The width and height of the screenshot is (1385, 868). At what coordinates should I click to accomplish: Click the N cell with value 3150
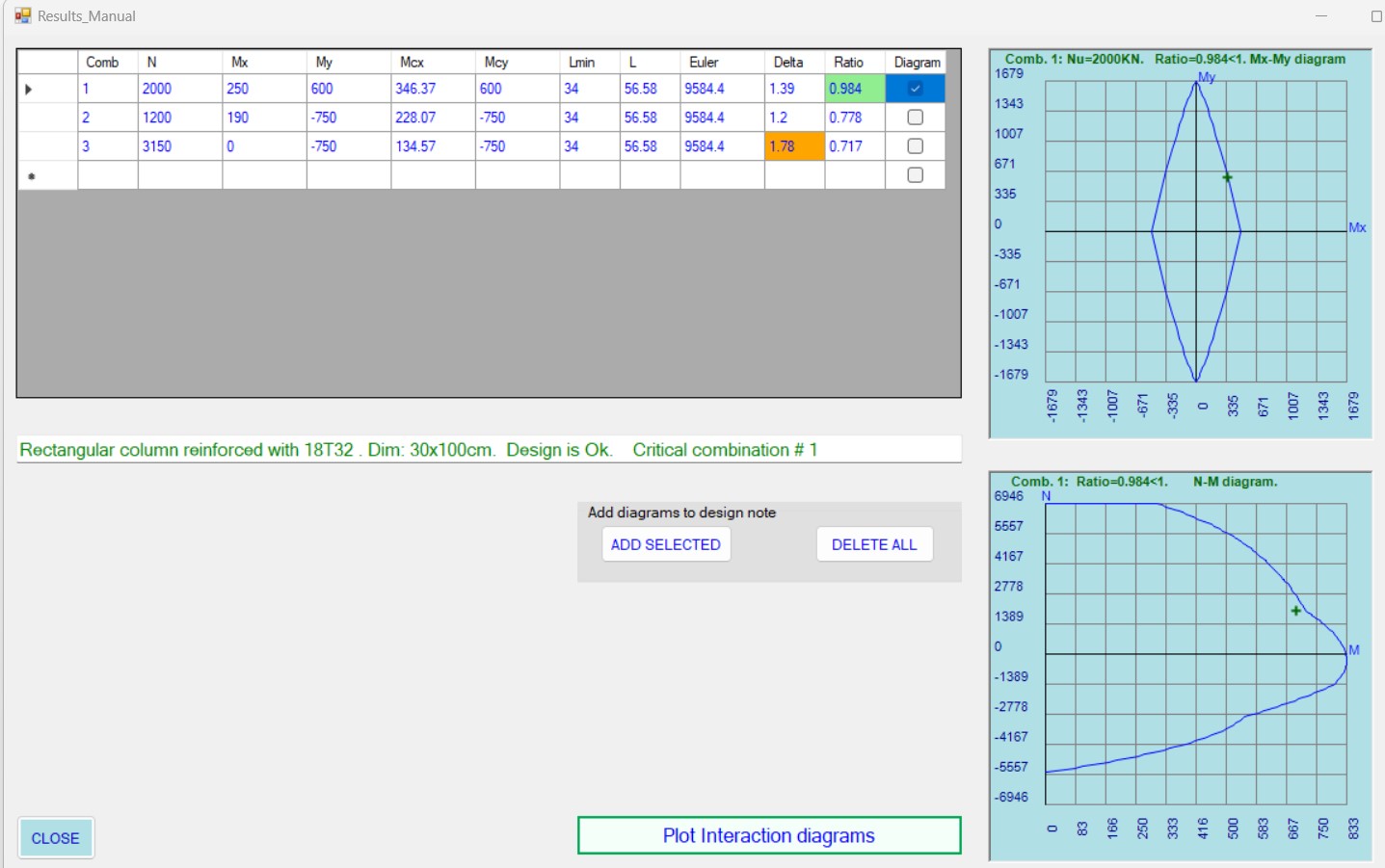click(180, 146)
